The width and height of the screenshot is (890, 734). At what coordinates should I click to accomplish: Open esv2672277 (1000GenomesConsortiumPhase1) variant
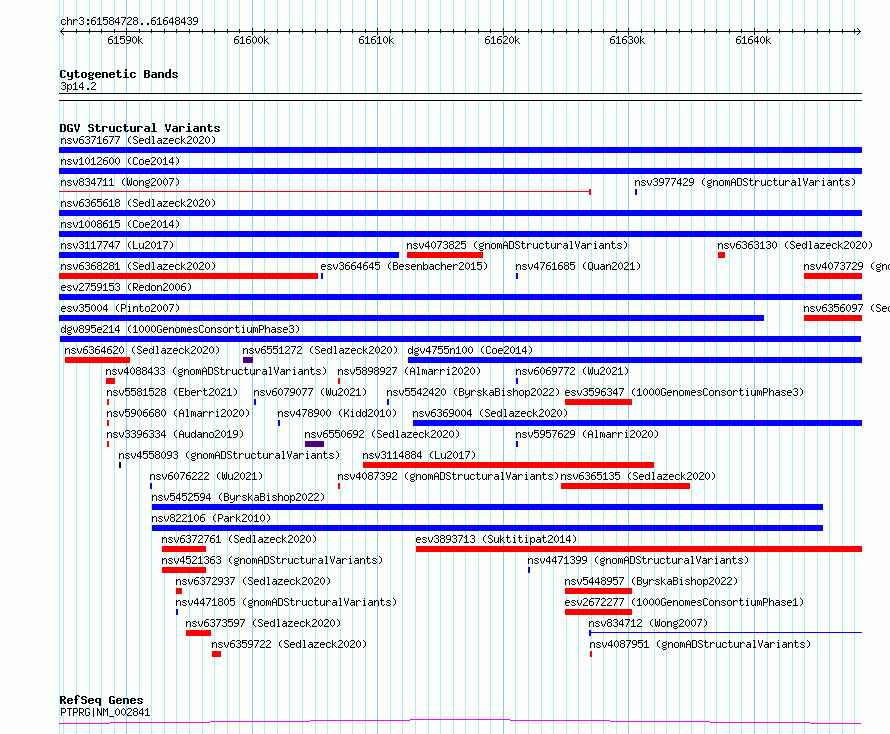pos(684,602)
